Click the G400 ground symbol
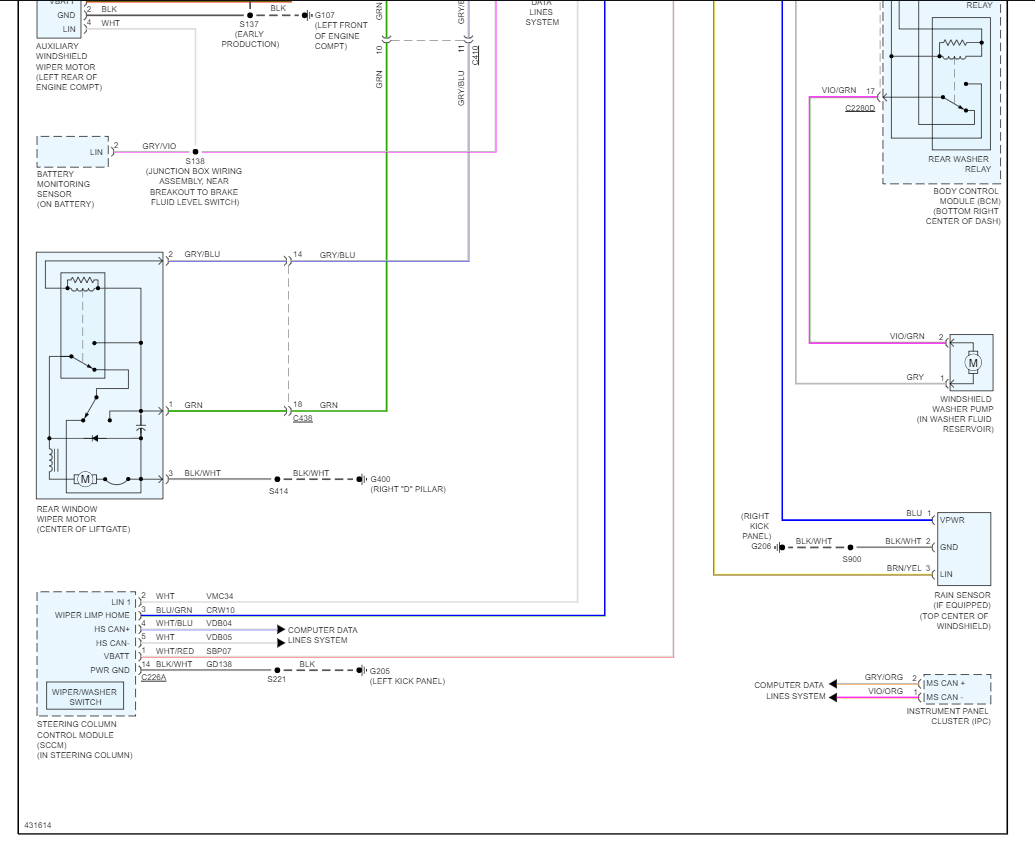Image resolution: width=1035 pixels, height=845 pixels. pos(361,479)
